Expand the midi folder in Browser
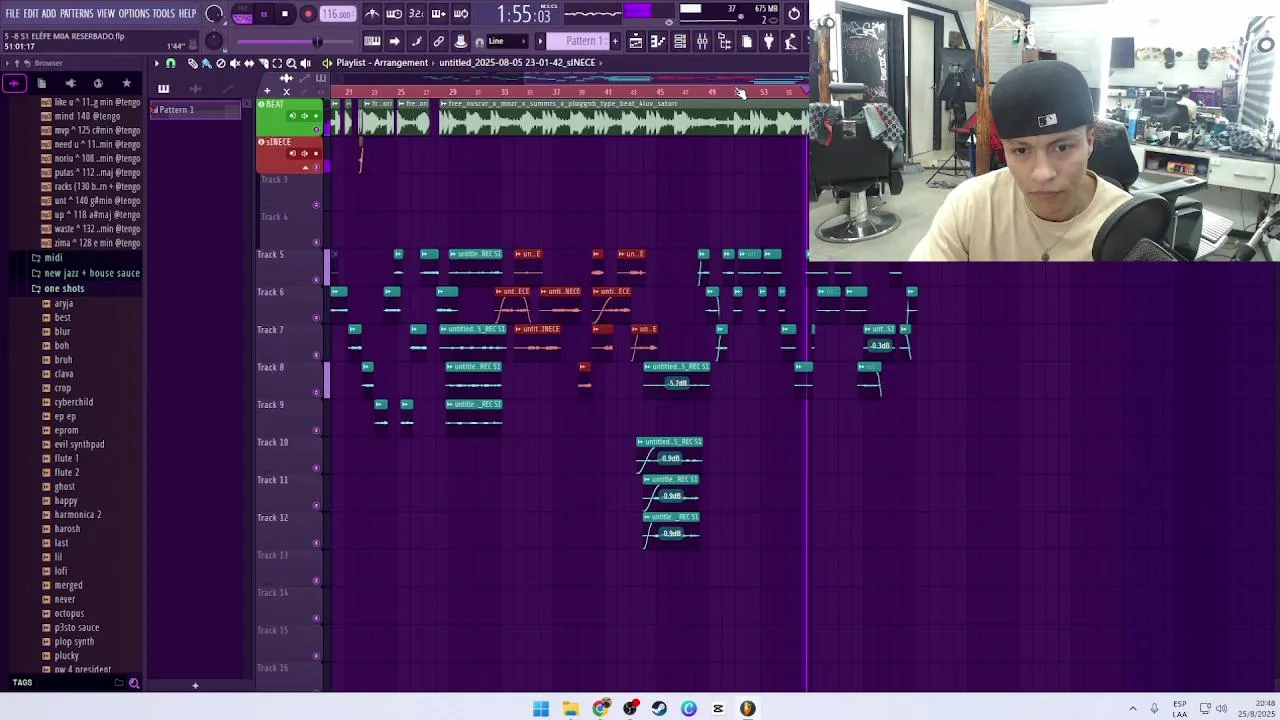The height and width of the screenshot is (720, 1280). pos(53,258)
